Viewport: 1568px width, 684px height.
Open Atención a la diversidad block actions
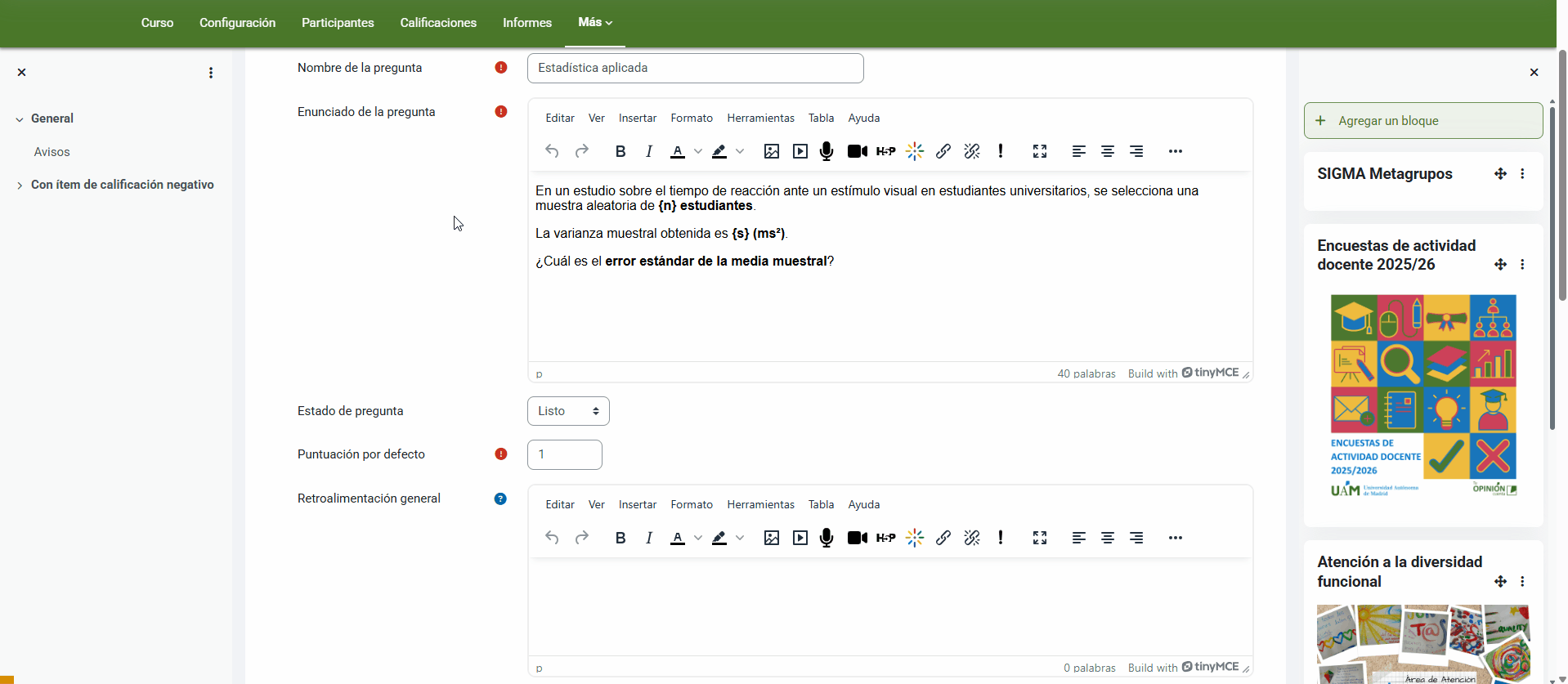pos(1522,581)
